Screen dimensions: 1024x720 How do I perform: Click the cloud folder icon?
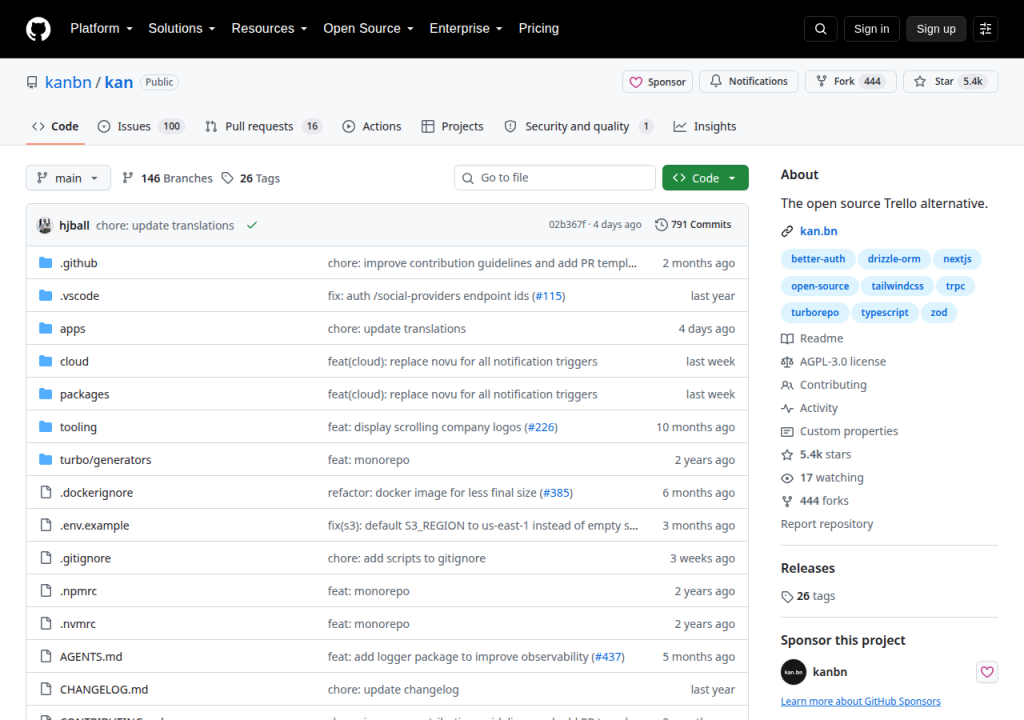click(46, 361)
